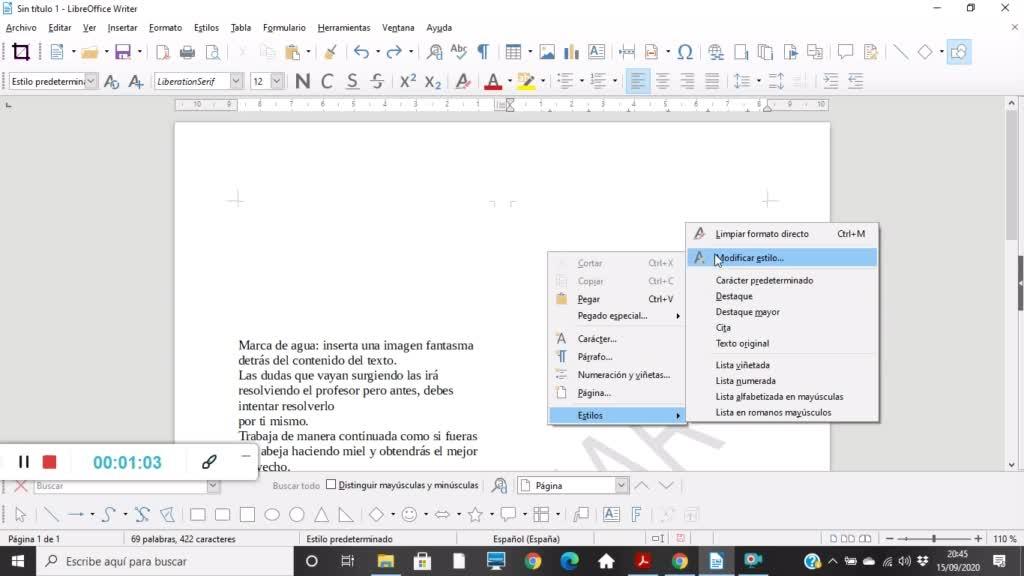
Task: Open Página navigate-by dropdown
Action: tap(621, 485)
